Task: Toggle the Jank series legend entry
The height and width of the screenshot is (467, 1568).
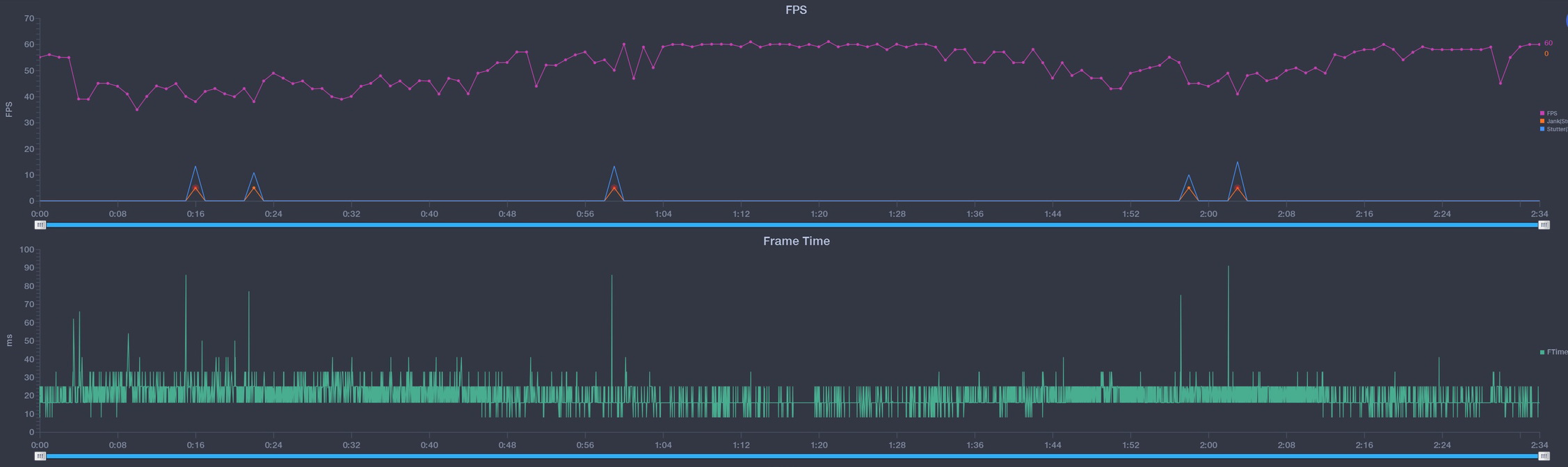Action: 1553,121
